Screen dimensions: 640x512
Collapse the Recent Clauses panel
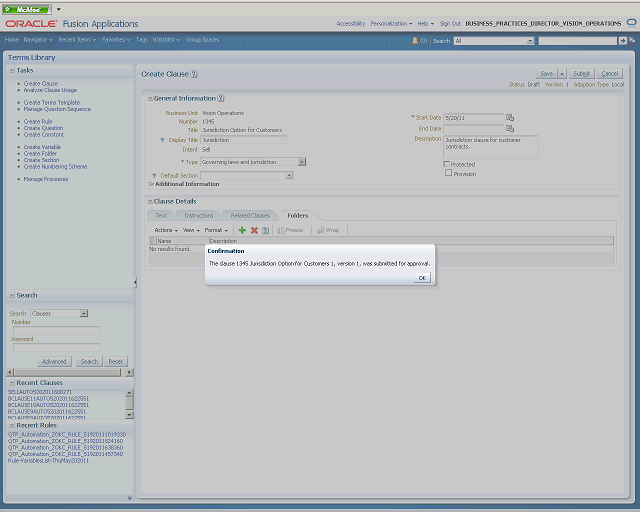tap(12, 383)
